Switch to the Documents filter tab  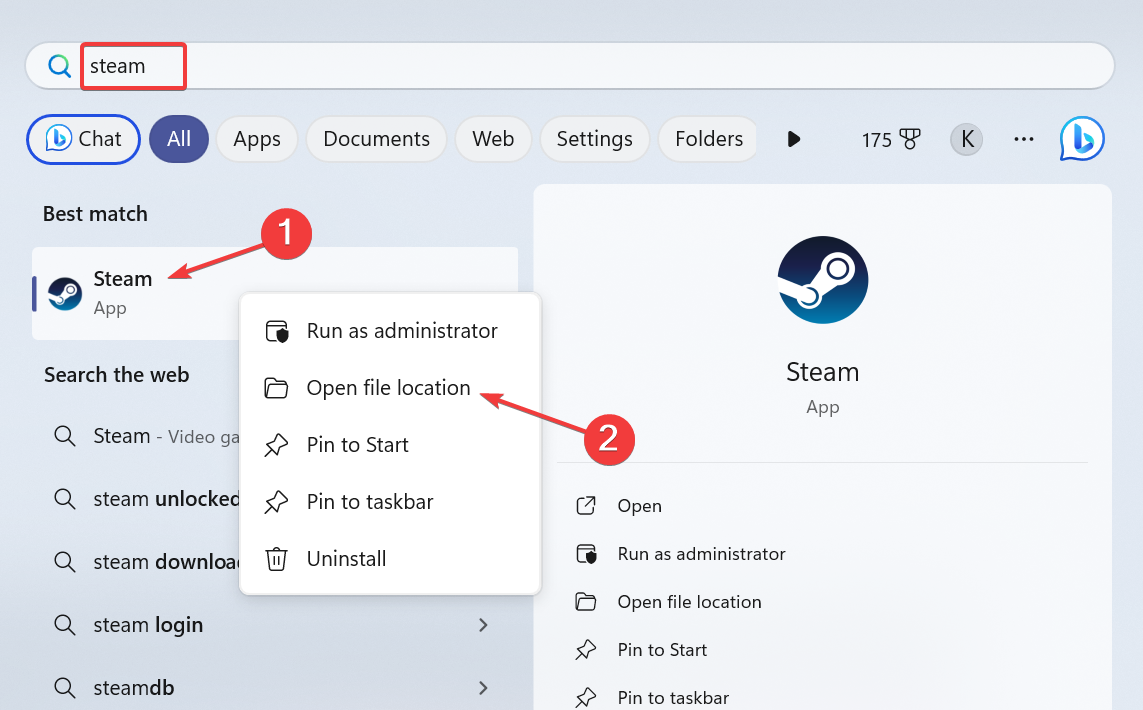click(x=376, y=139)
